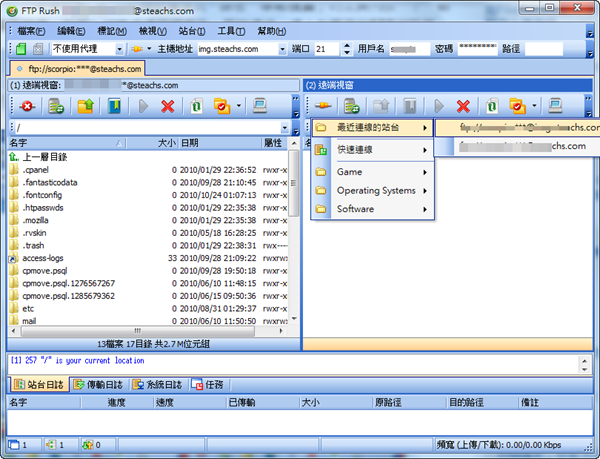Click the refresh document icon in left pane

pyautogui.click(x=196, y=106)
